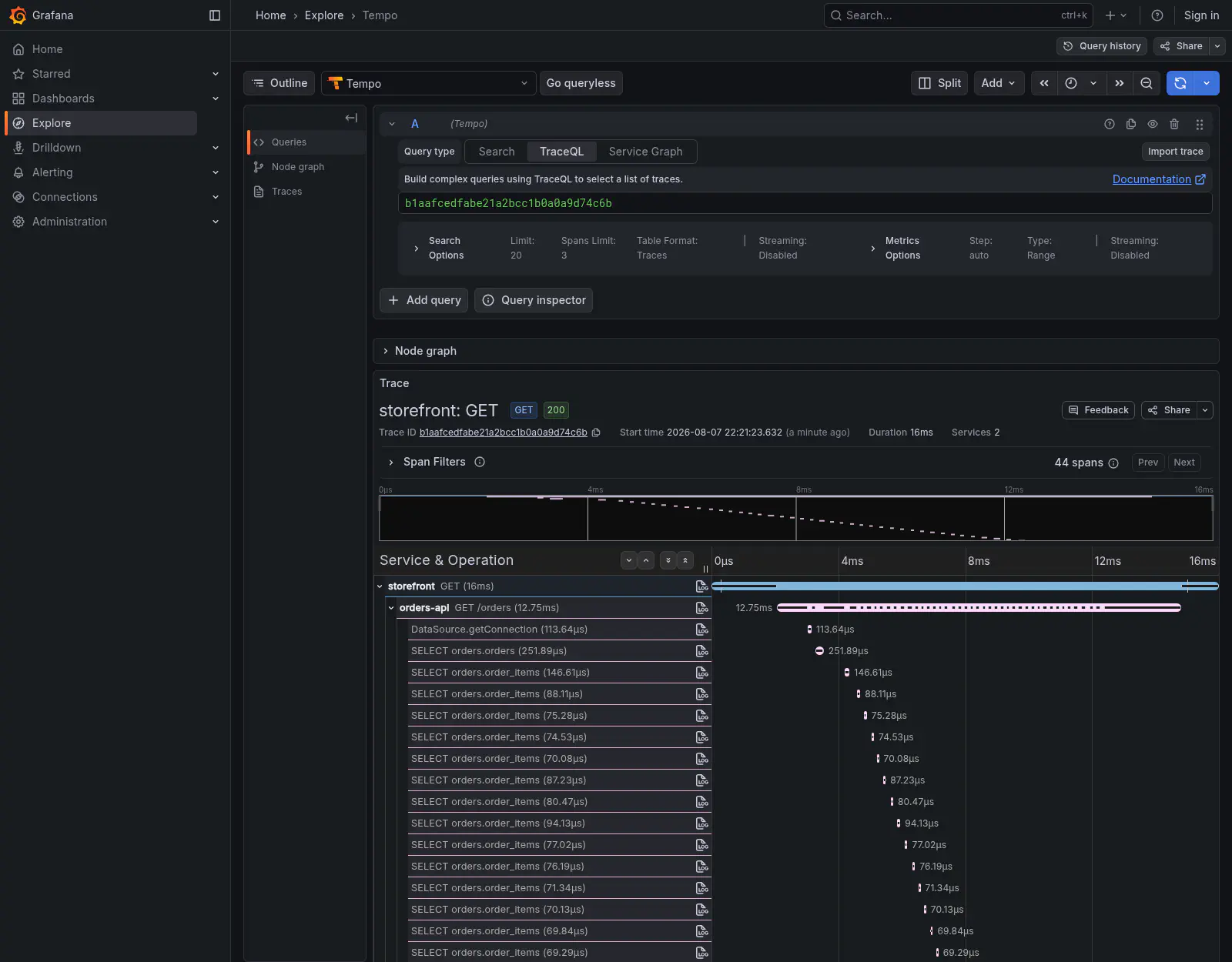Open the Query inspector
The image size is (1232, 962).
(534, 300)
